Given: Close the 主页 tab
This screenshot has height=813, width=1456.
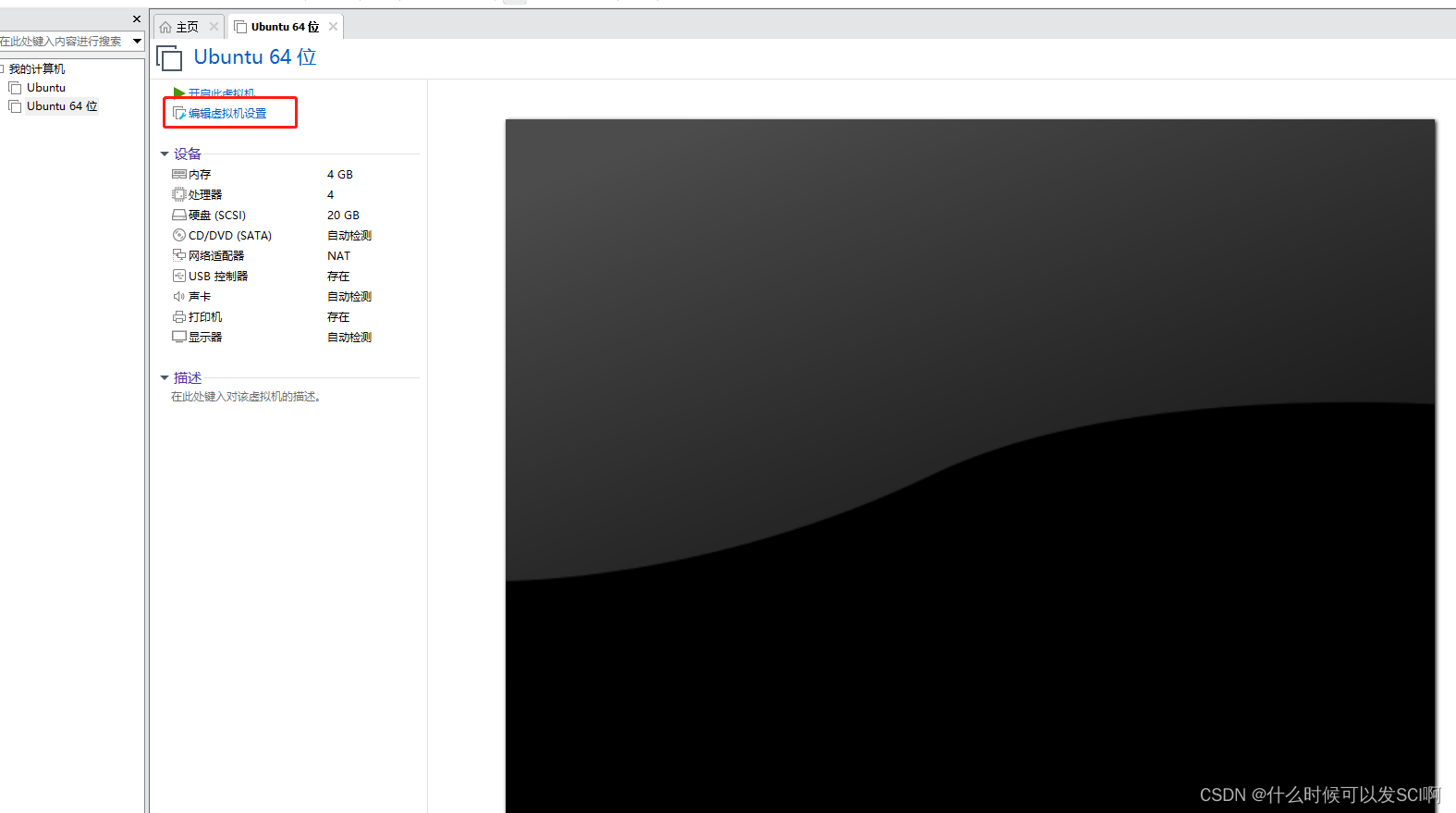Looking at the screenshot, I should [x=214, y=27].
